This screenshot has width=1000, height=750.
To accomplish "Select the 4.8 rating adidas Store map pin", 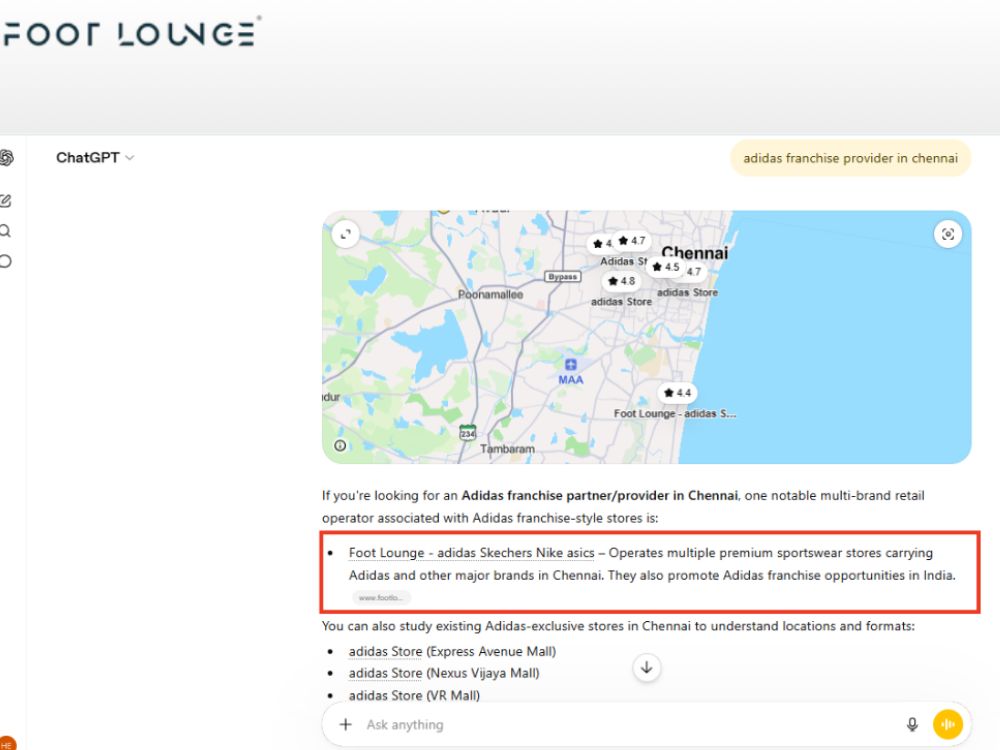I will (622, 281).
